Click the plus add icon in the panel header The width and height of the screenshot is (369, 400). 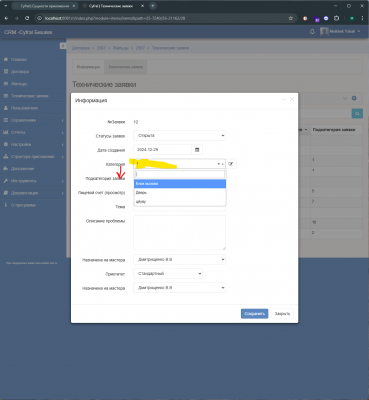(354, 98)
